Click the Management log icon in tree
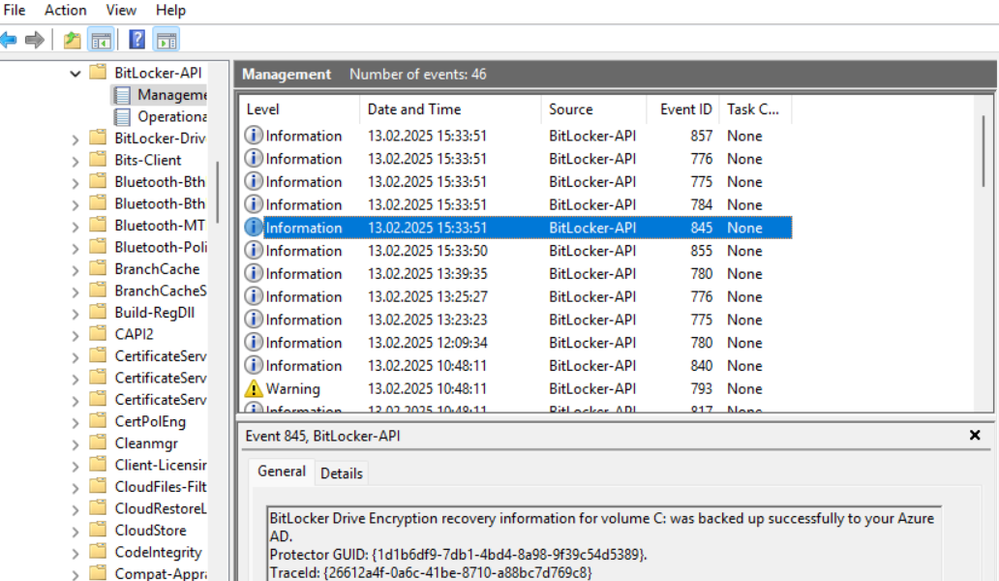Viewport: 999px width, 581px height. pyautogui.click(x=122, y=96)
